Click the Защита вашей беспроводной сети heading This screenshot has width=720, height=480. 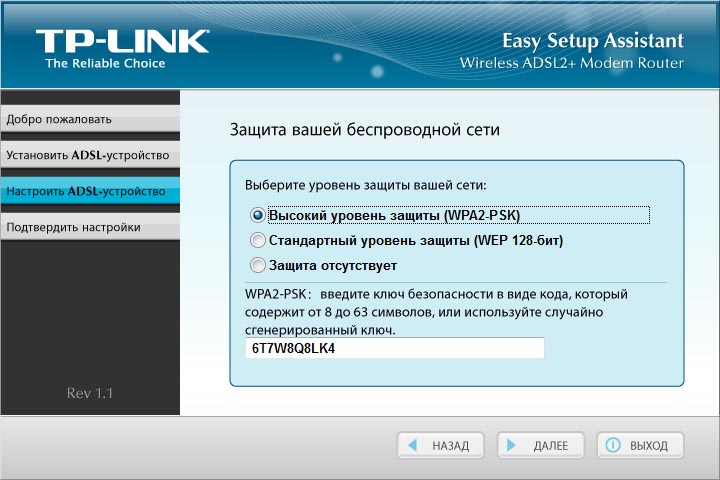click(x=364, y=130)
